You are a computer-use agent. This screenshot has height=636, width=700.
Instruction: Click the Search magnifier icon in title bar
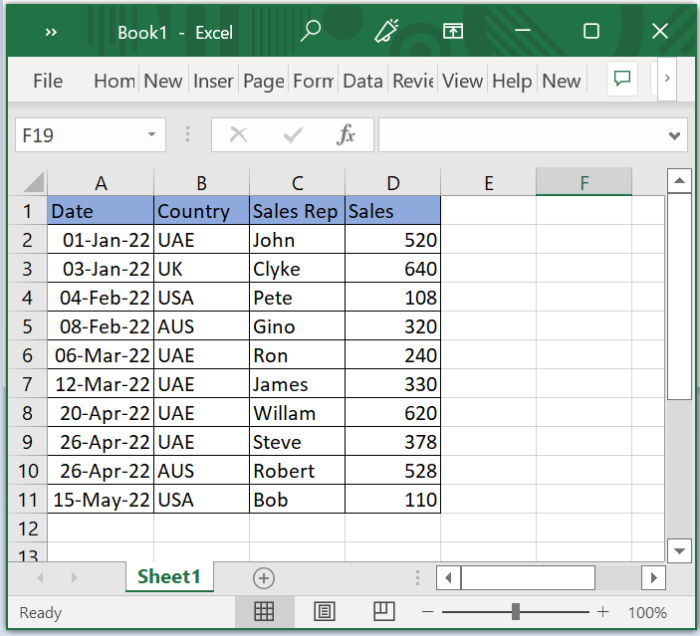[311, 32]
